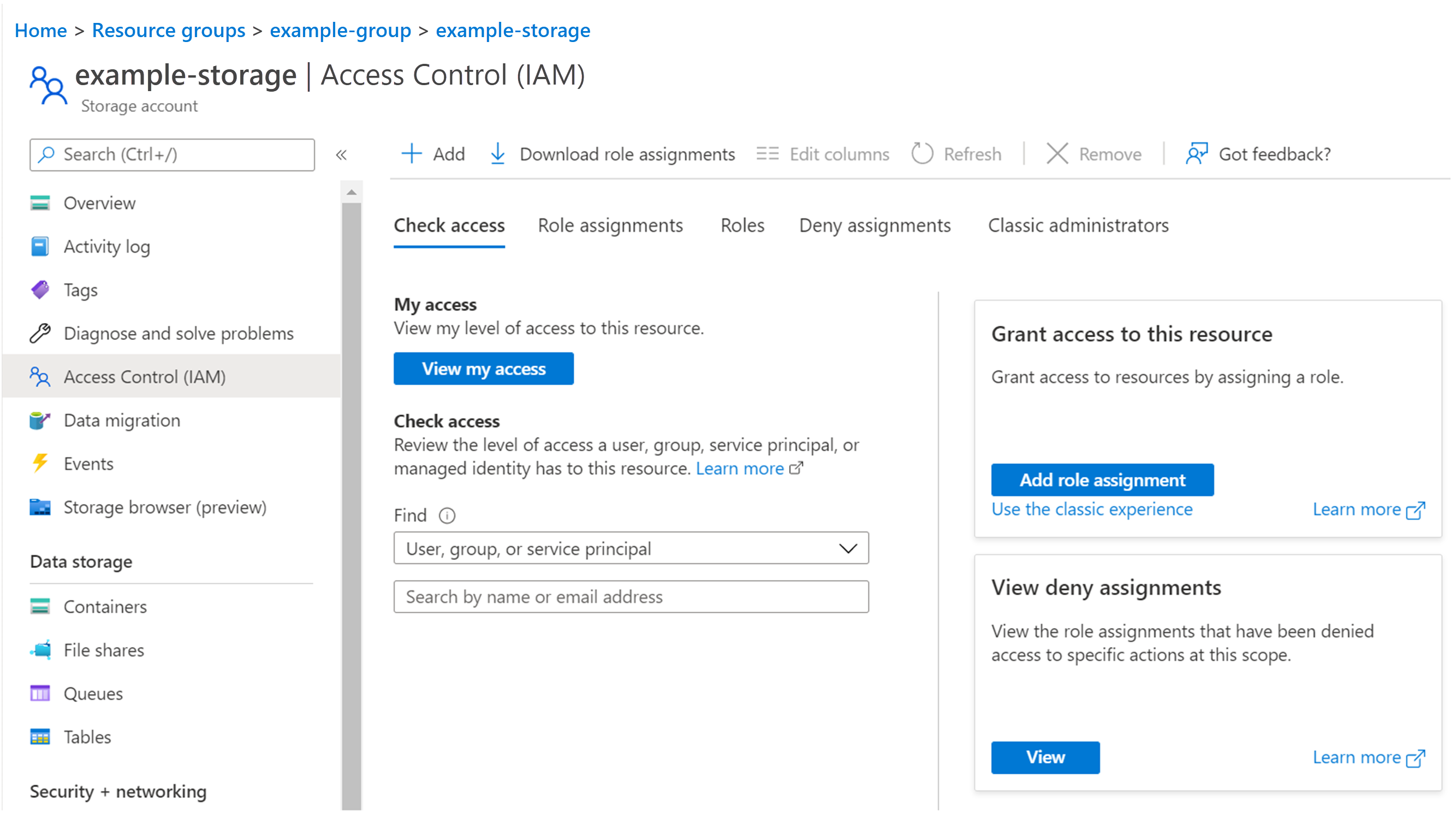1456x813 pixels.
Task: Open Overview in sidebar
Action: (99, 204)
